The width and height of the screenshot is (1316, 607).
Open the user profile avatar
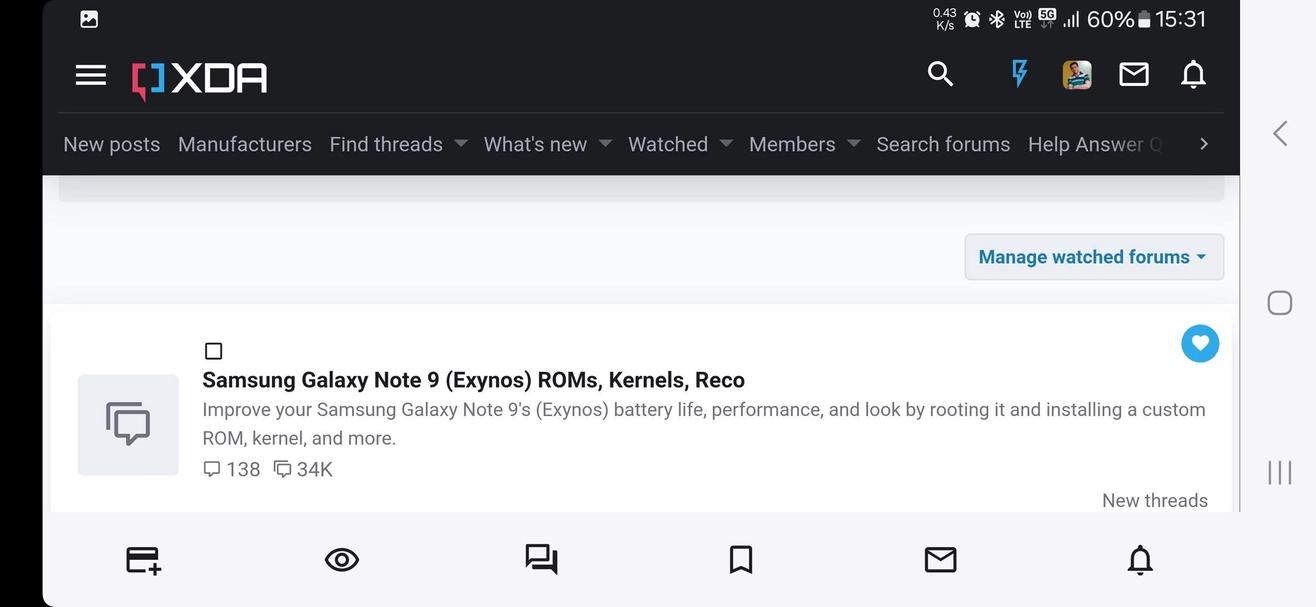click(1077, 75)
